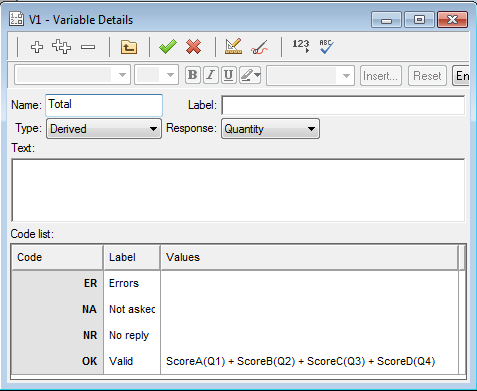Screen dimensions: 477x391
Task: Select the NR code cell
Action: pyautogui.click(x=57, y=335)
